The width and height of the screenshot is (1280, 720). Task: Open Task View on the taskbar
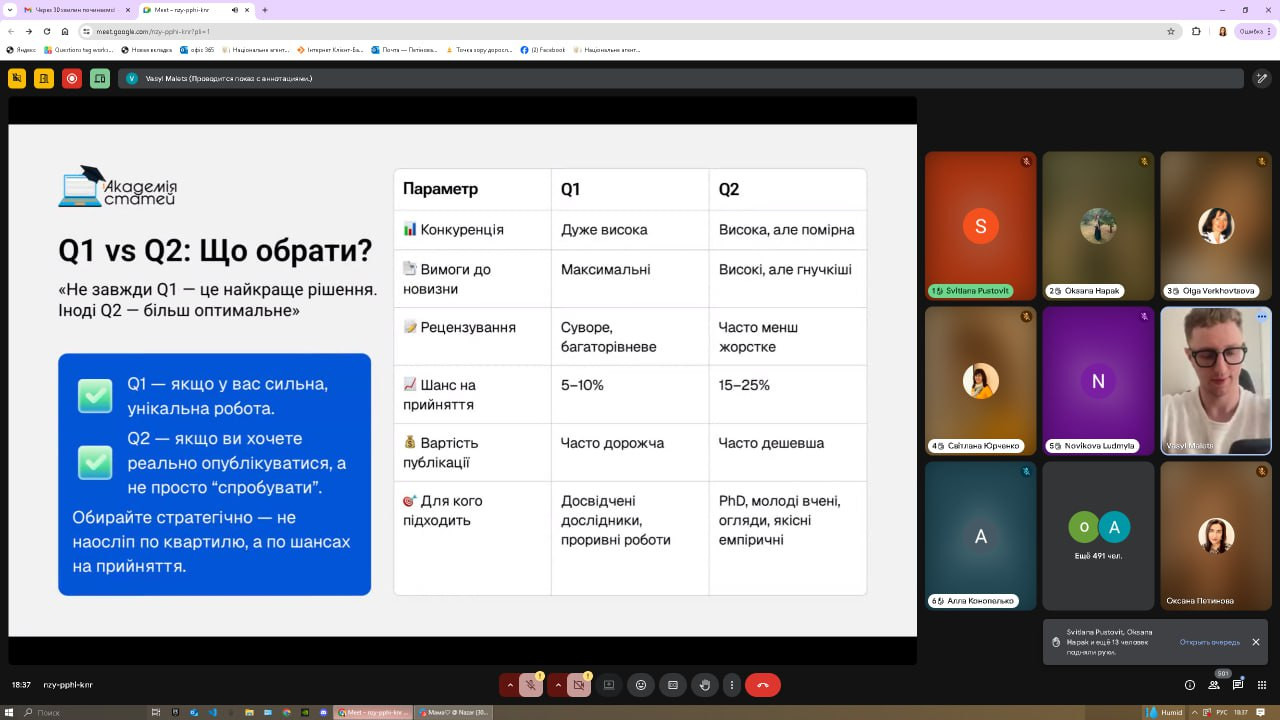coord(156,712)
